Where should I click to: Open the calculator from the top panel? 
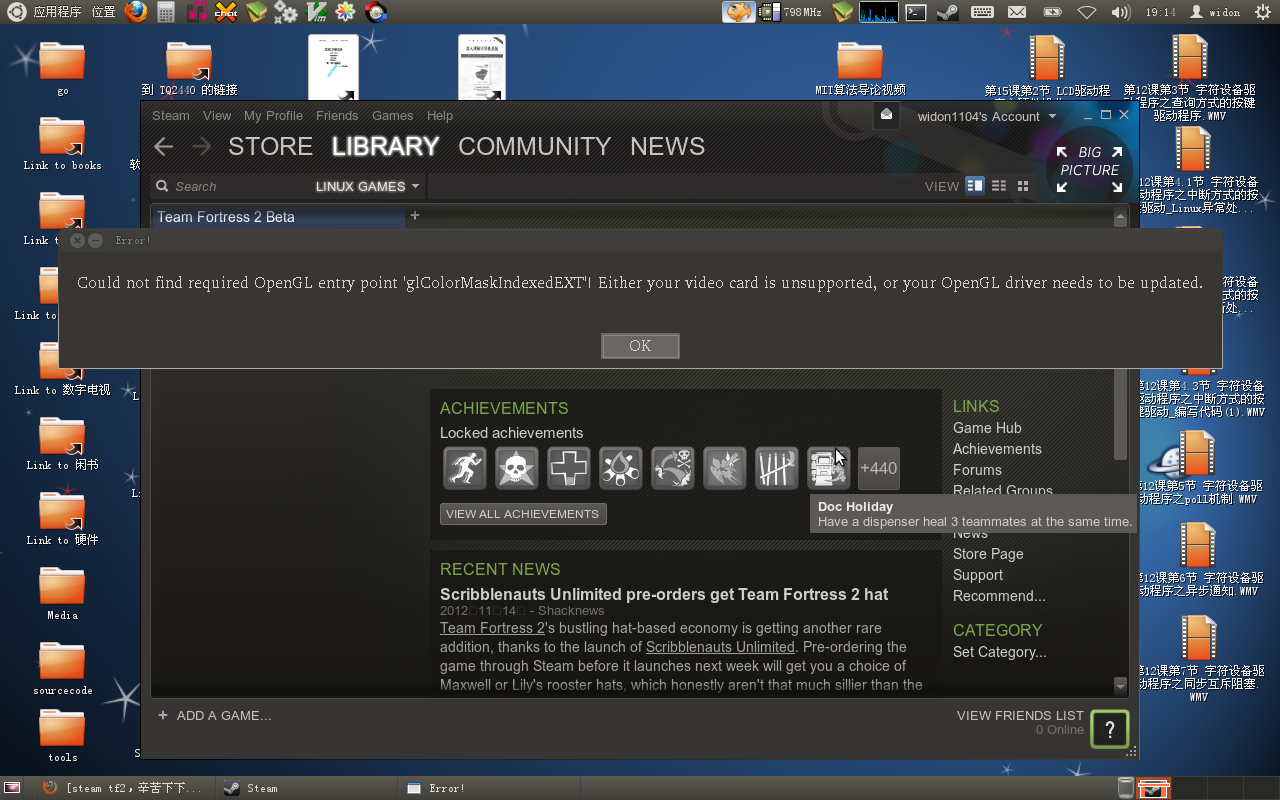(x=167, y=12)
